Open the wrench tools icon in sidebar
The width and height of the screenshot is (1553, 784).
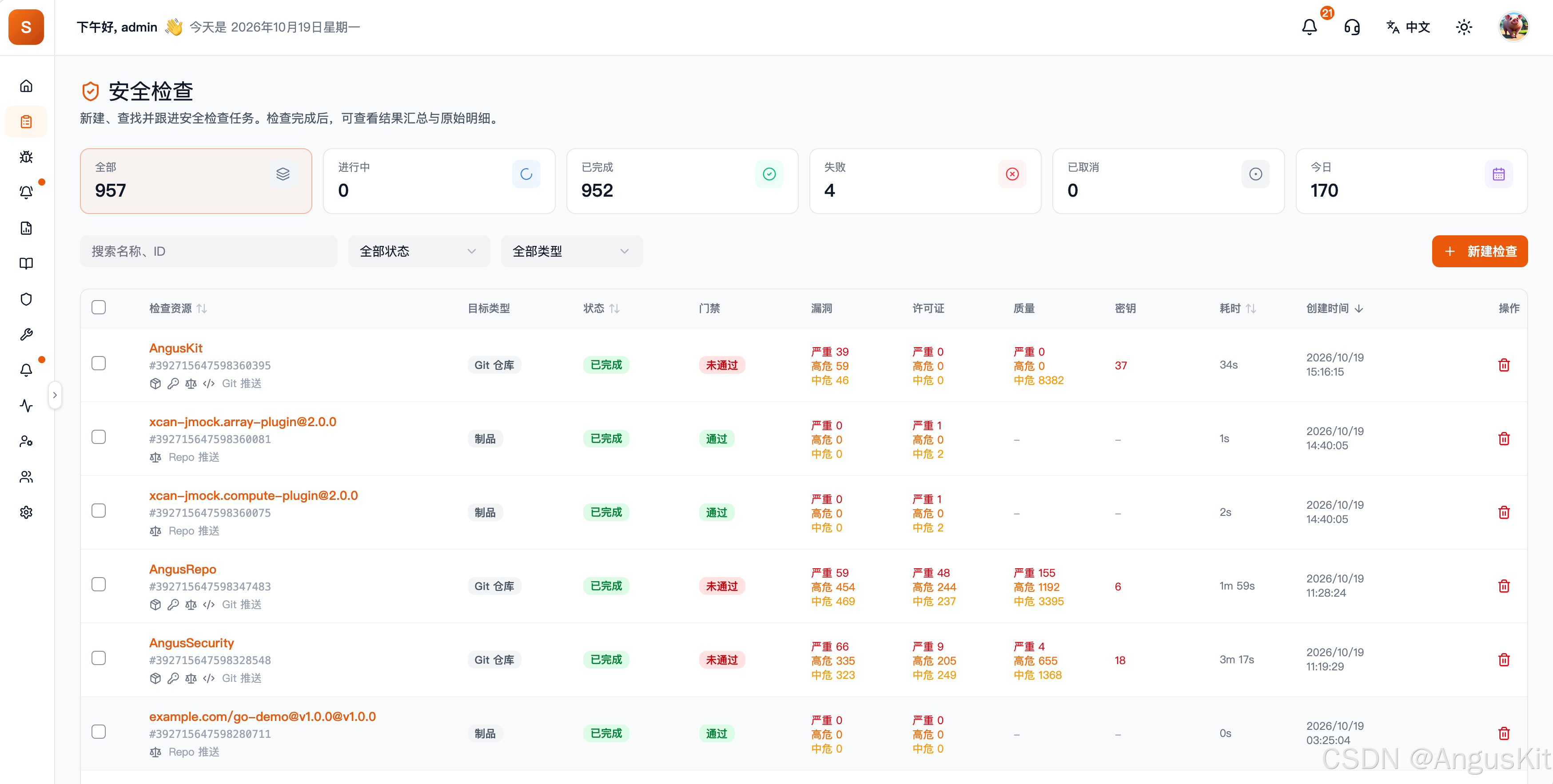(26, 334)
